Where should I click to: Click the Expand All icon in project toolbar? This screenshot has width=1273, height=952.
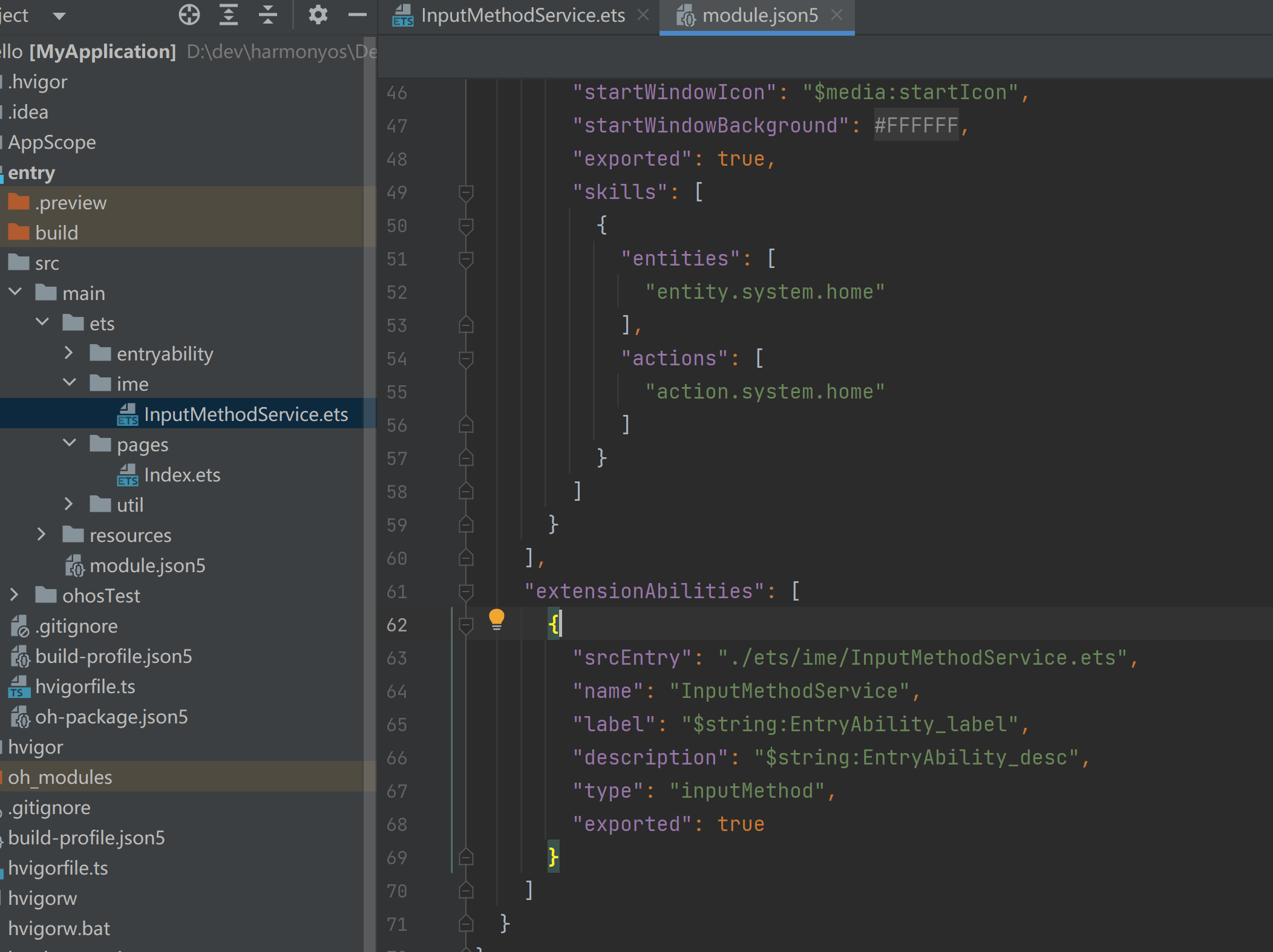[x=228, y=15]
